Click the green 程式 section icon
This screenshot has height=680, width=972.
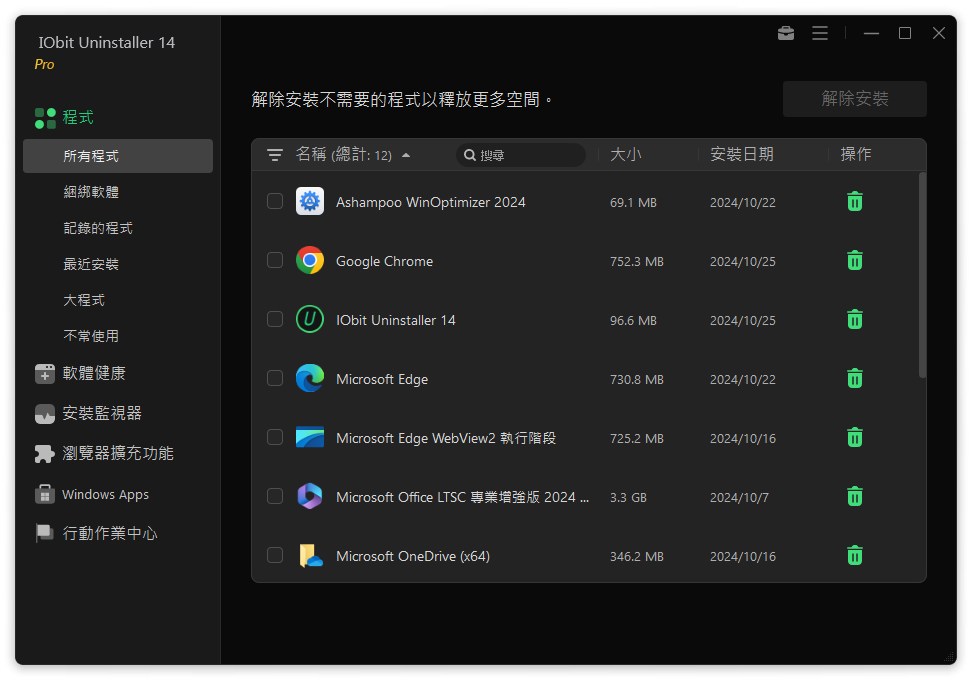(x=45, y=118)
